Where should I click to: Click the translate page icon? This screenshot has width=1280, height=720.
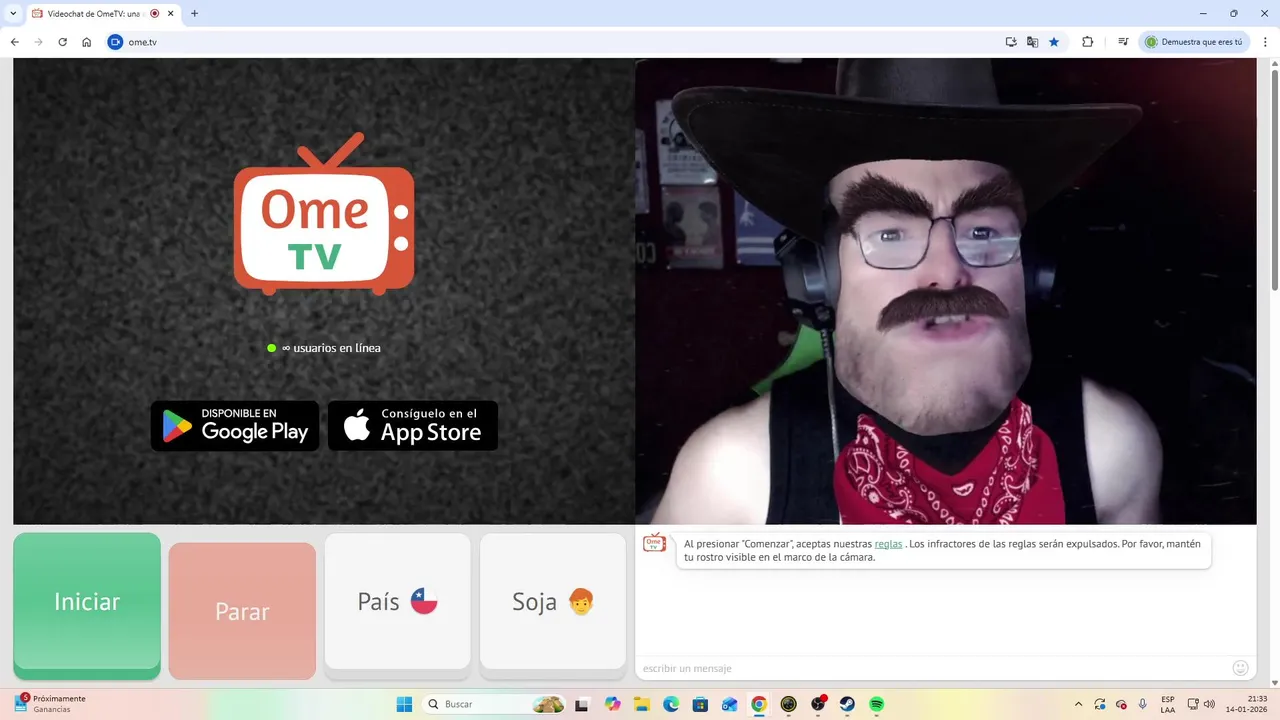tap(1033, 42)
